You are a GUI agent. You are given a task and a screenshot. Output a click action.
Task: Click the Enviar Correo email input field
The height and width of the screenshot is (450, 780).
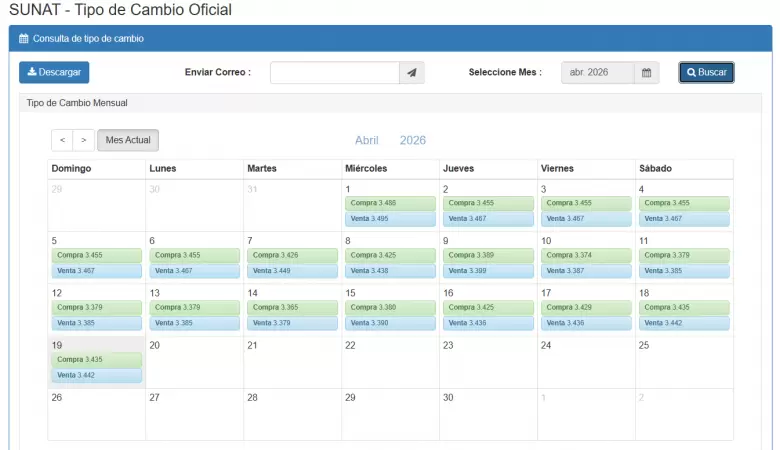click(335, 73)
